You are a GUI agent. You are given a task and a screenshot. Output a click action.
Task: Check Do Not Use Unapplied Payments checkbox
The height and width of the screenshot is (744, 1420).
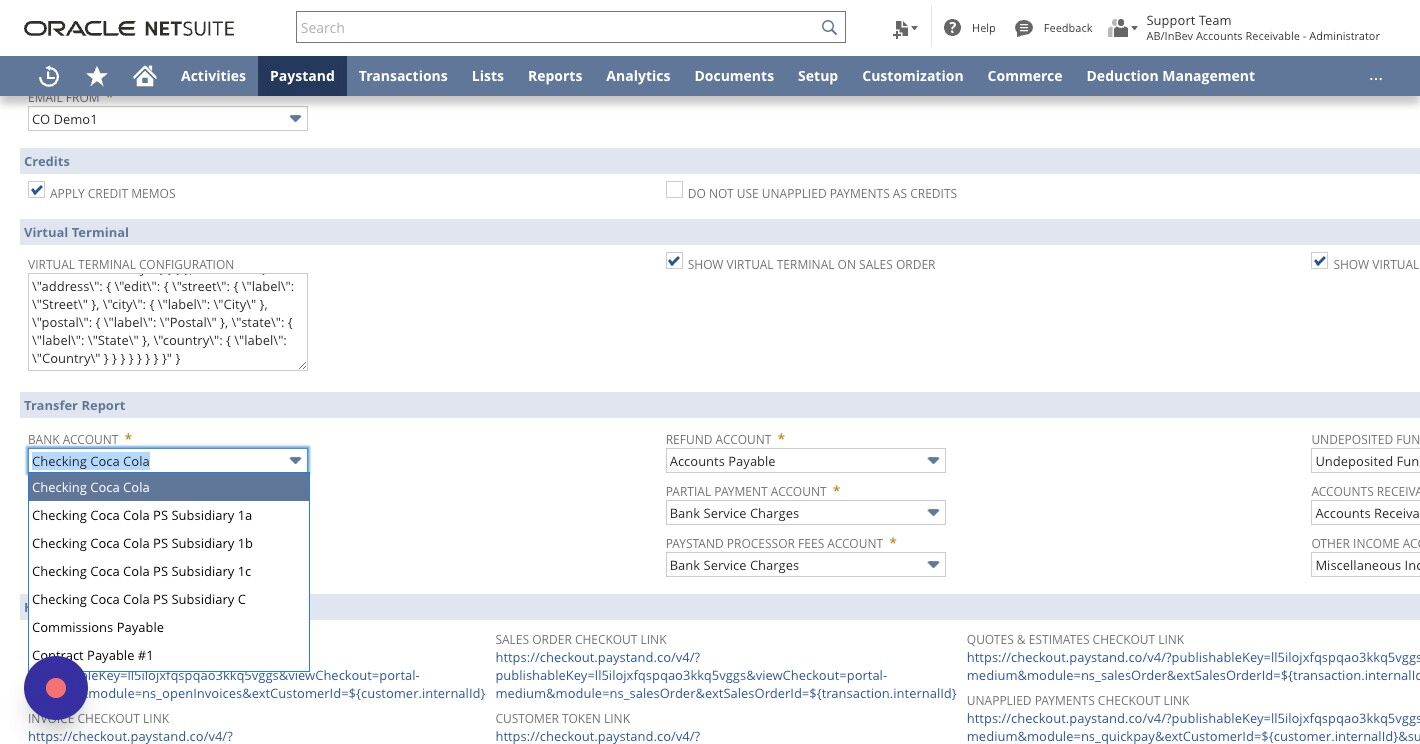[x=674, y=190]
